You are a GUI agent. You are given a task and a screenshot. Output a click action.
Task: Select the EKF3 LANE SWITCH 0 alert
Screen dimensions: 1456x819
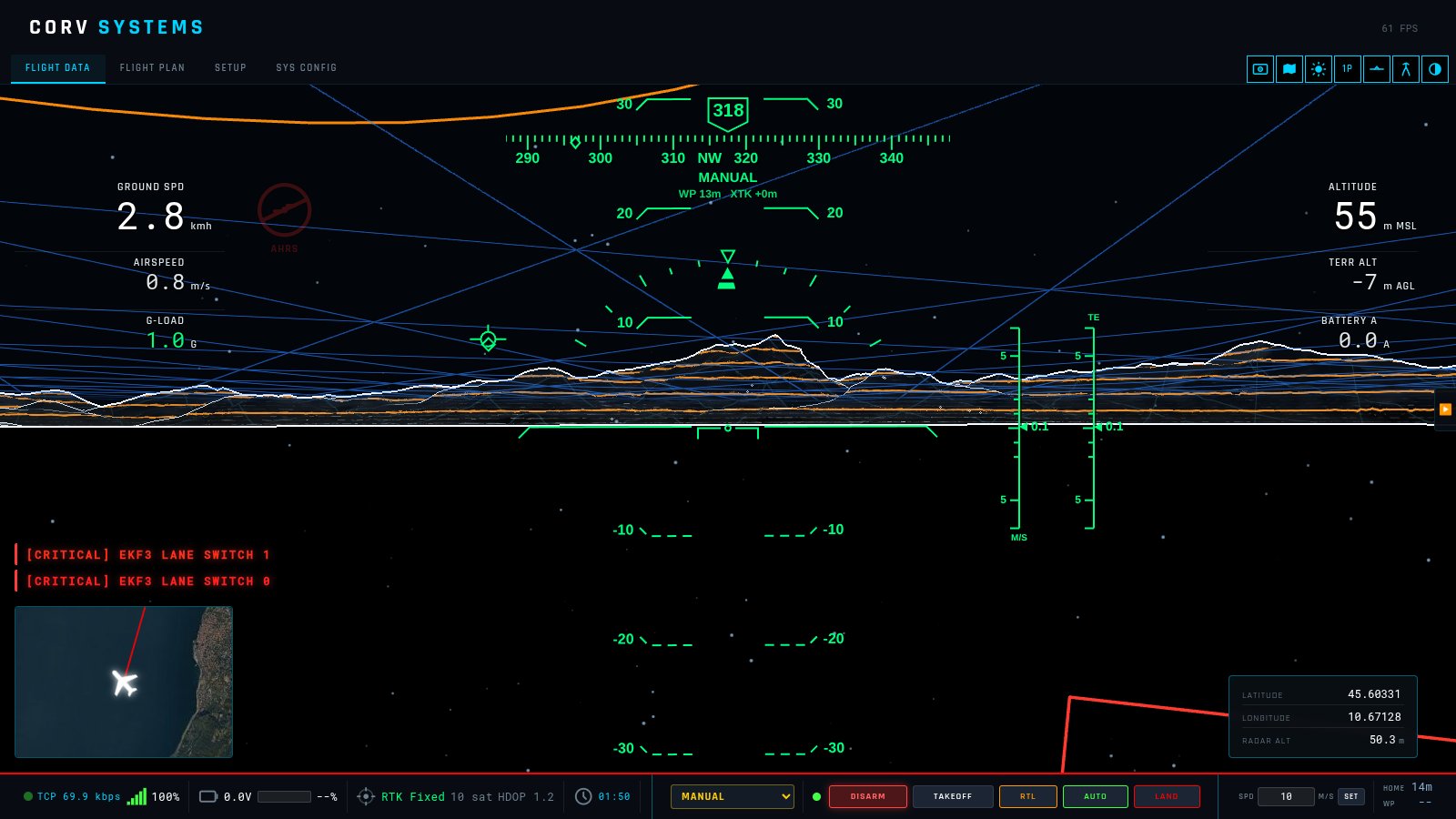(x=143, y=581)
